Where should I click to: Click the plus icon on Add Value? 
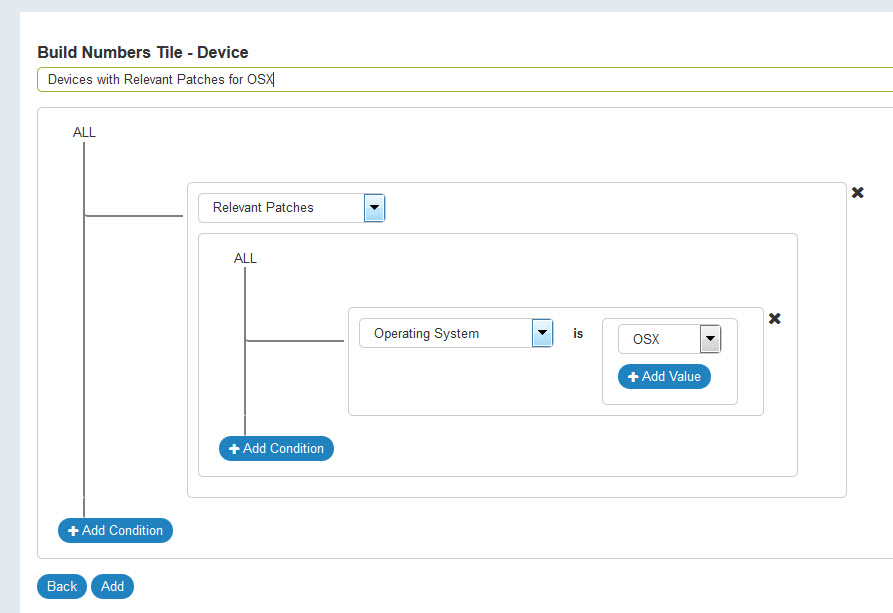[633, 377]
